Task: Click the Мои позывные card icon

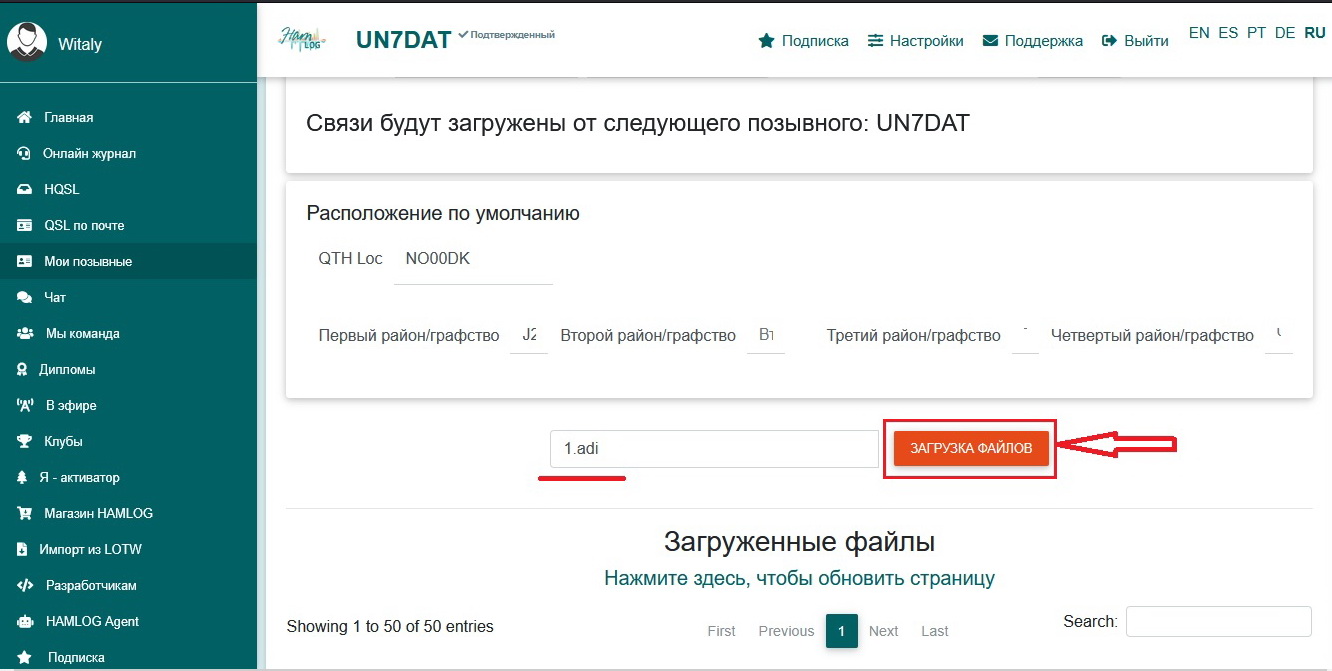Action: click(x=25, y=262)
